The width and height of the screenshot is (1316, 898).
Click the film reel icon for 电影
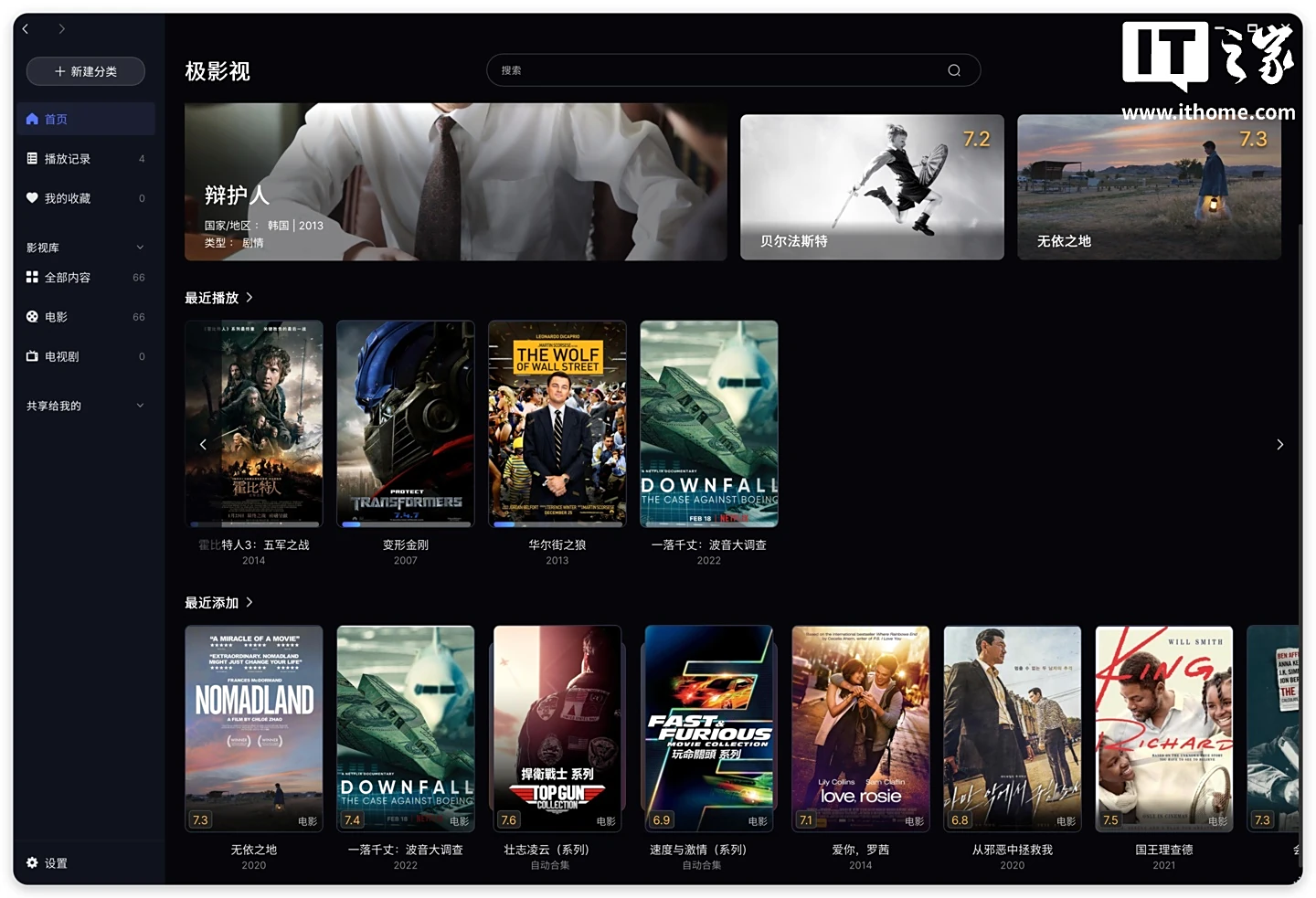tap(32, 316)
